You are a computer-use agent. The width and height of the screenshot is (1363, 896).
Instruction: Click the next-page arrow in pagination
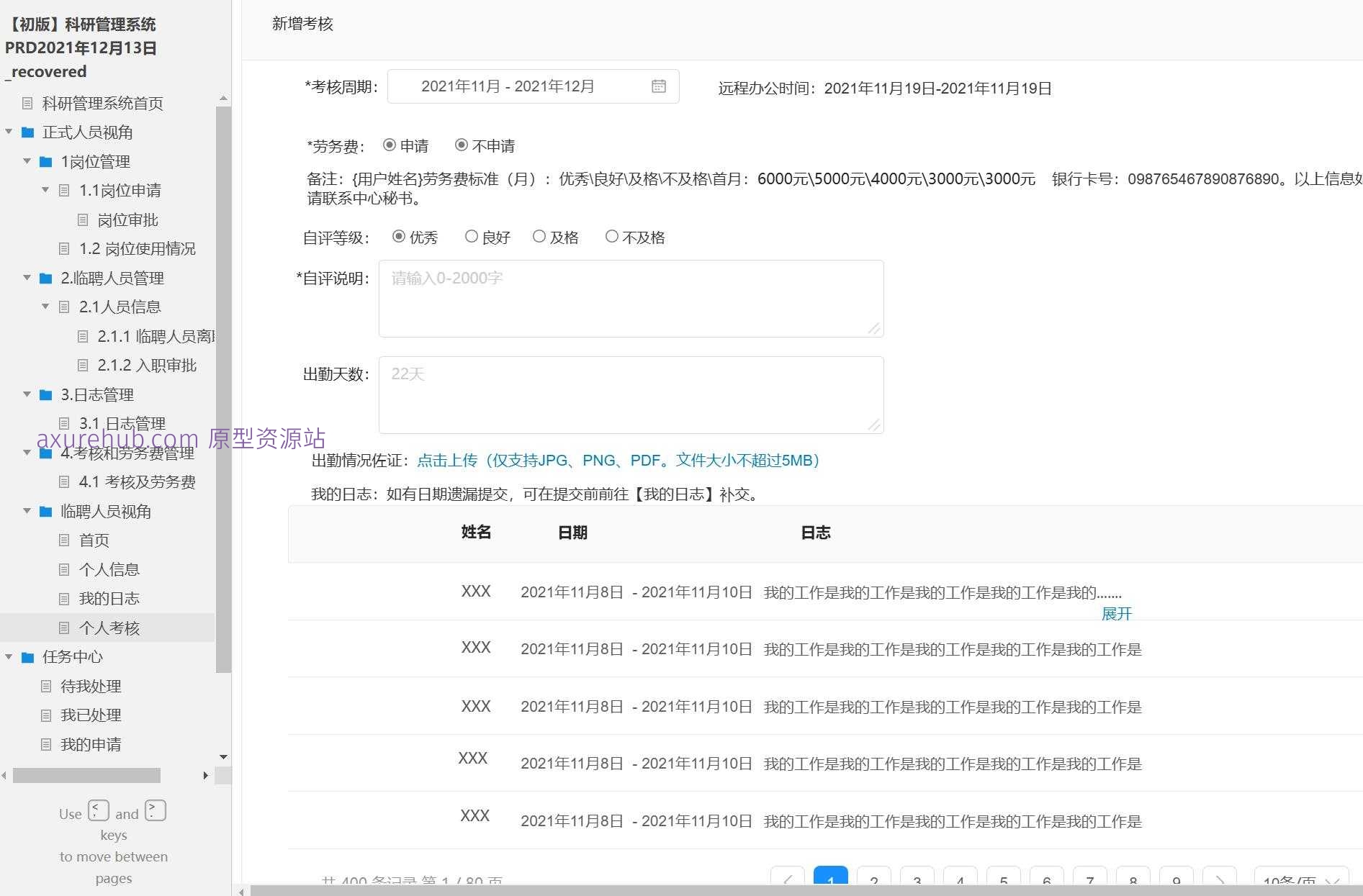tap(1219, 879)
